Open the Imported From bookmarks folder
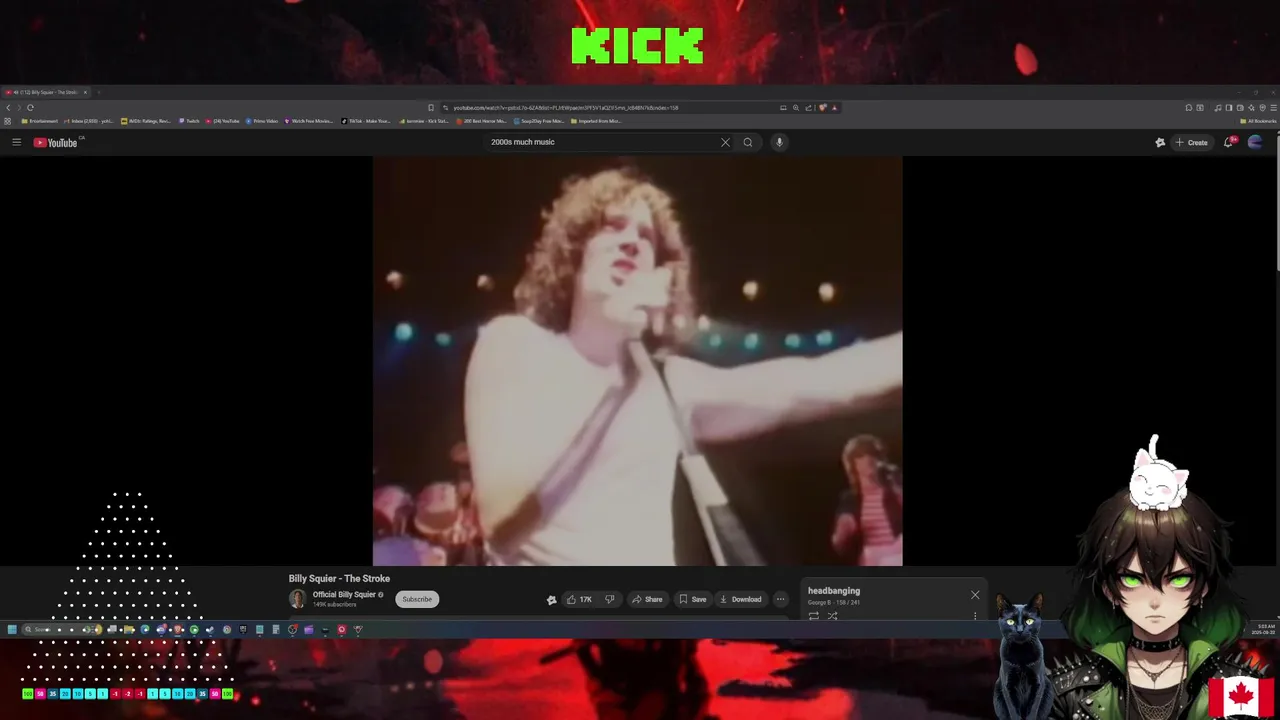 [596, 121]
